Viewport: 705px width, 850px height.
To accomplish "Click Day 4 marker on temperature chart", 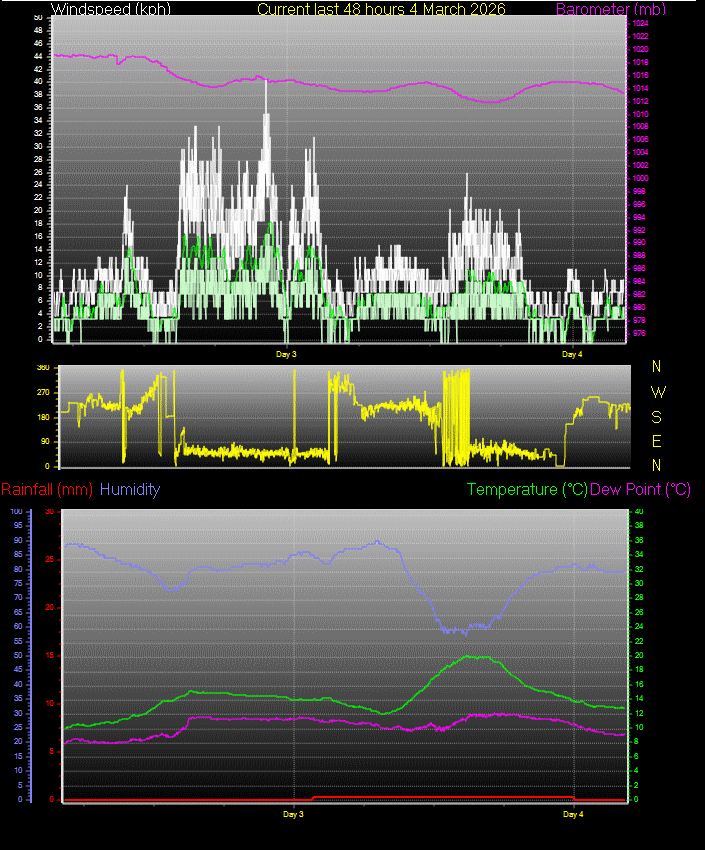I will click(x=573, y=815).
